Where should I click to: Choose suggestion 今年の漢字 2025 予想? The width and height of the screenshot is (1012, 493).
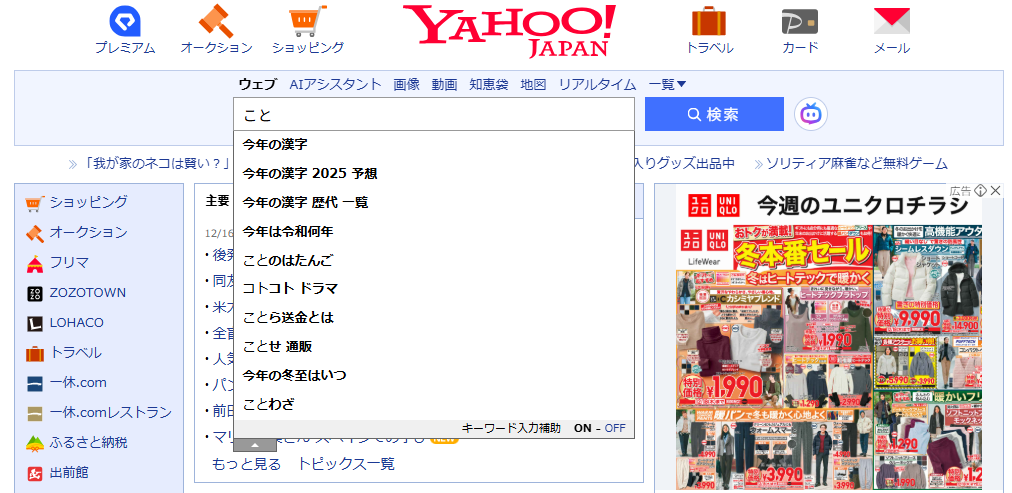(x=434, y=174)
